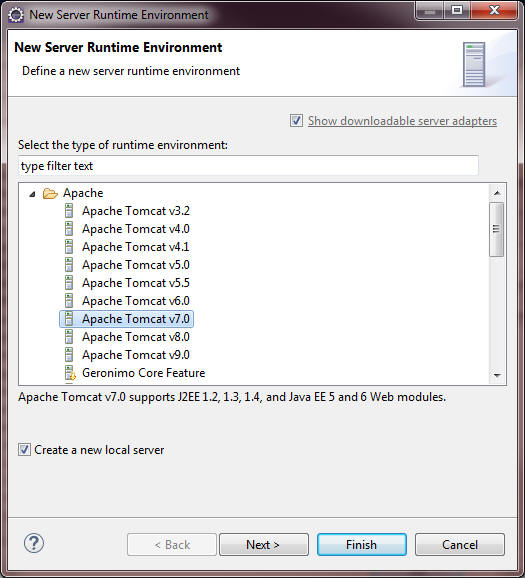
Task: Toggle Create a new local server checkbox
Action: [x=24, y=450]
